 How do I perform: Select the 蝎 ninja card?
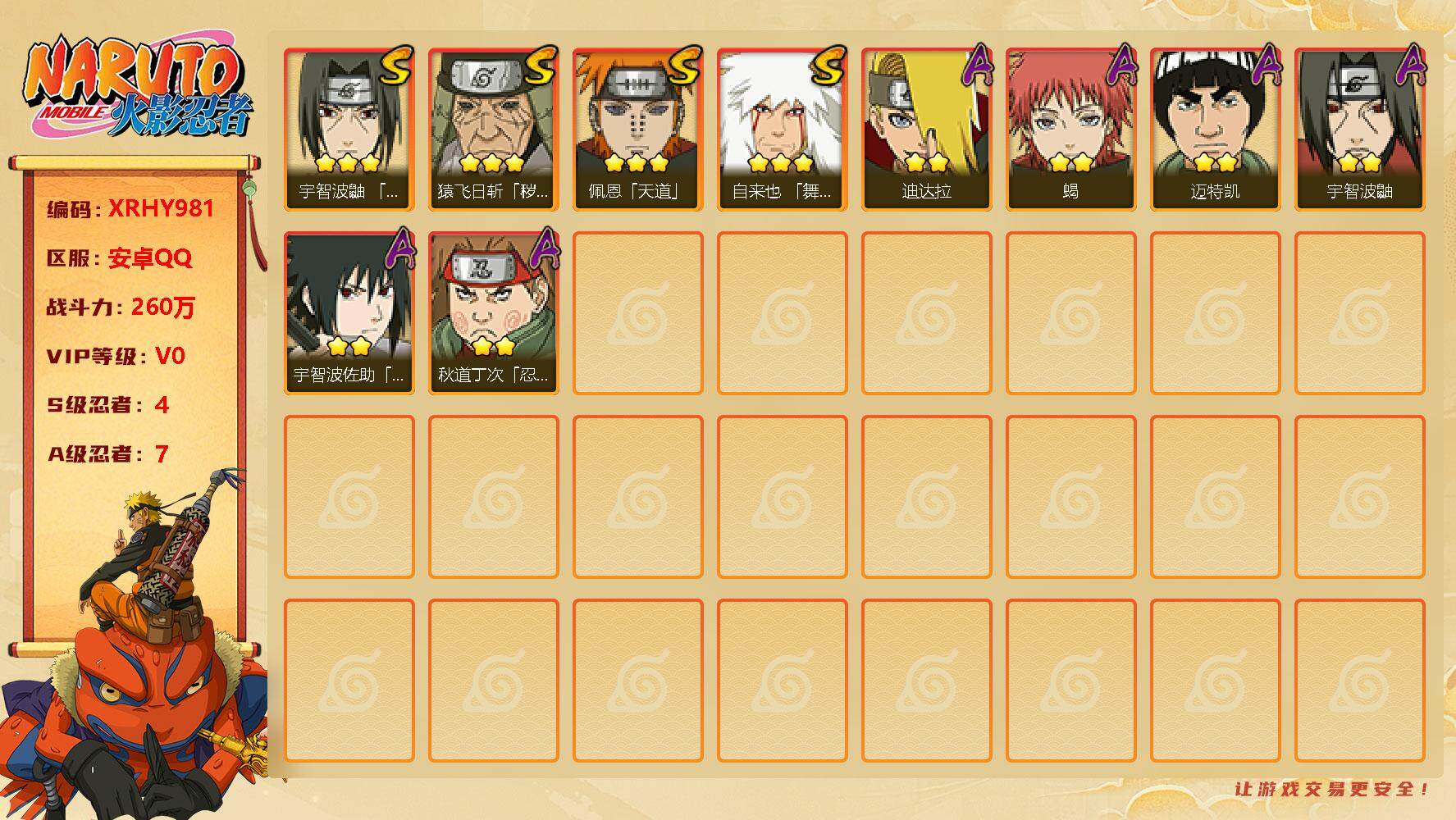1071,130
